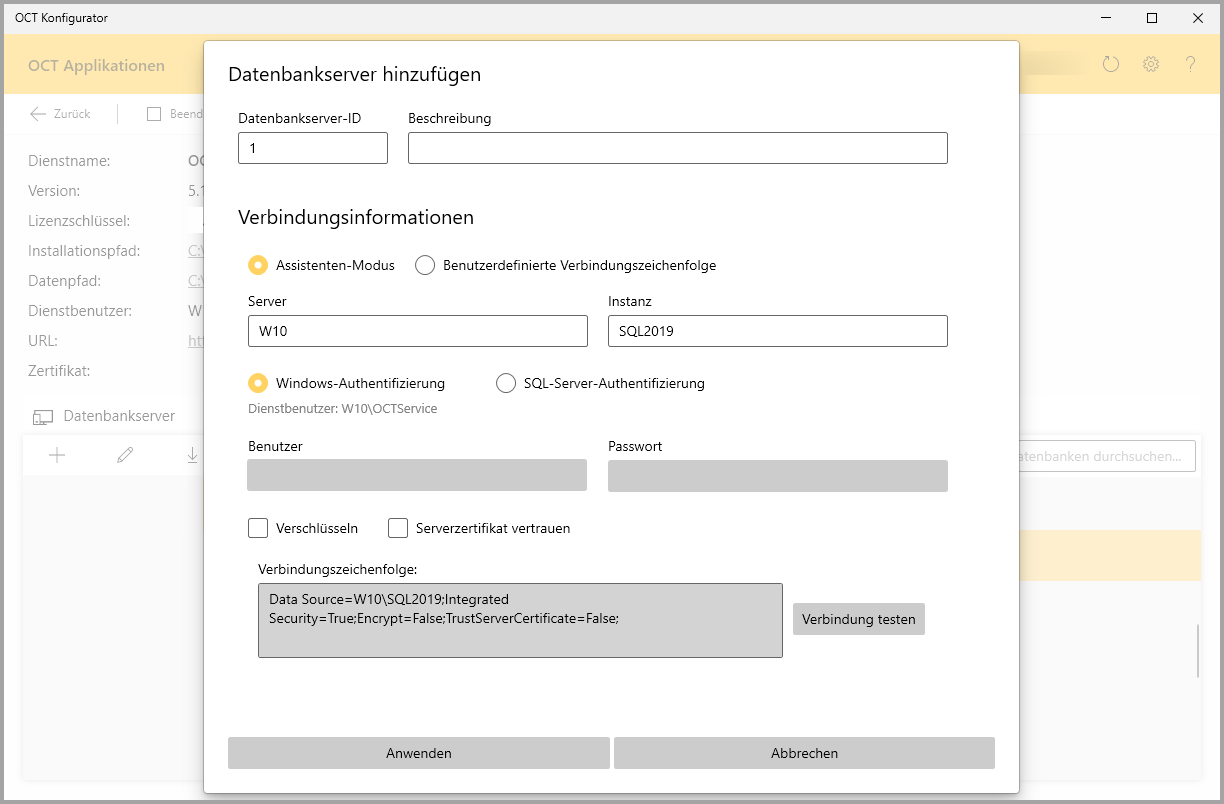Click the help question mark icon
Image resolution: width=1224 pixels, height=804 pixels.
[1190, 65]
